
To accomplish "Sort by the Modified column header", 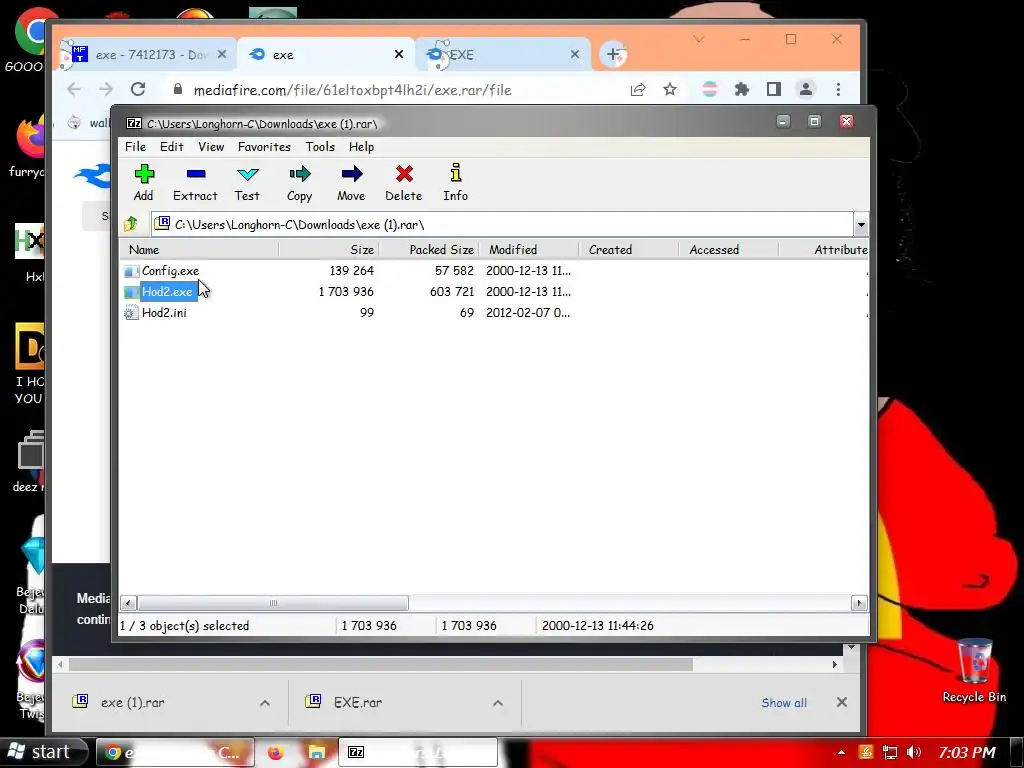I will pyautogui.click(x=528, y=249).
